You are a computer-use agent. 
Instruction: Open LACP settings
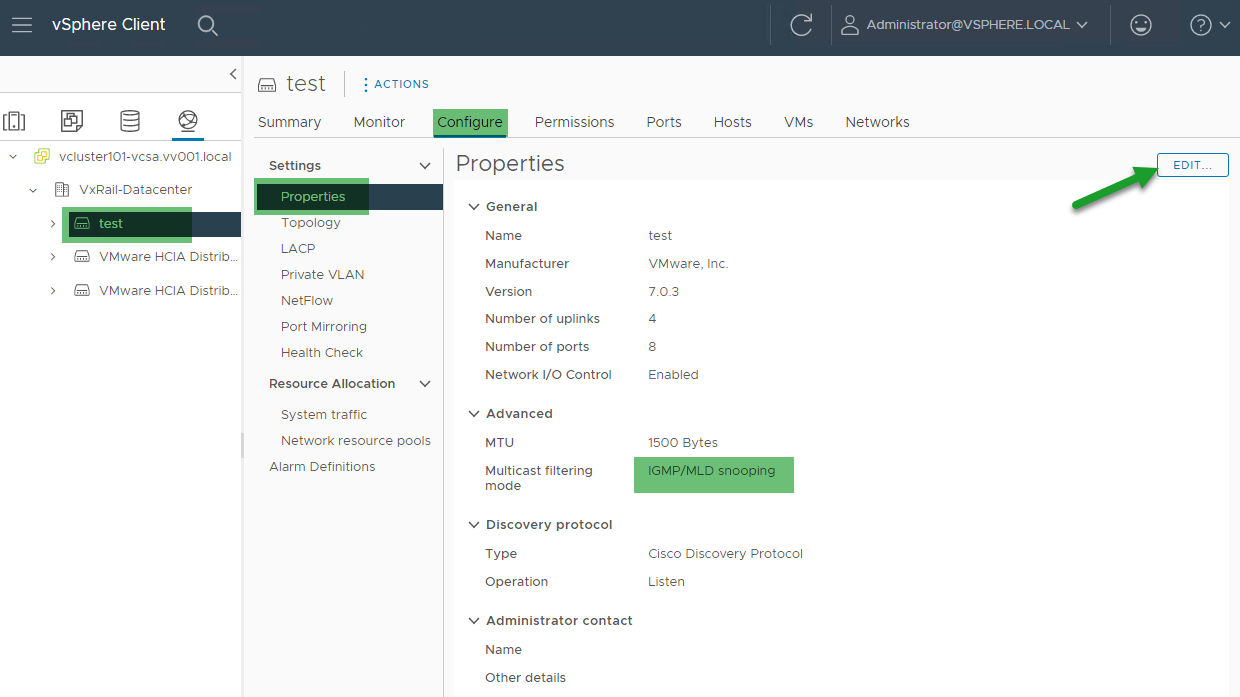click(x=298, y=249)
